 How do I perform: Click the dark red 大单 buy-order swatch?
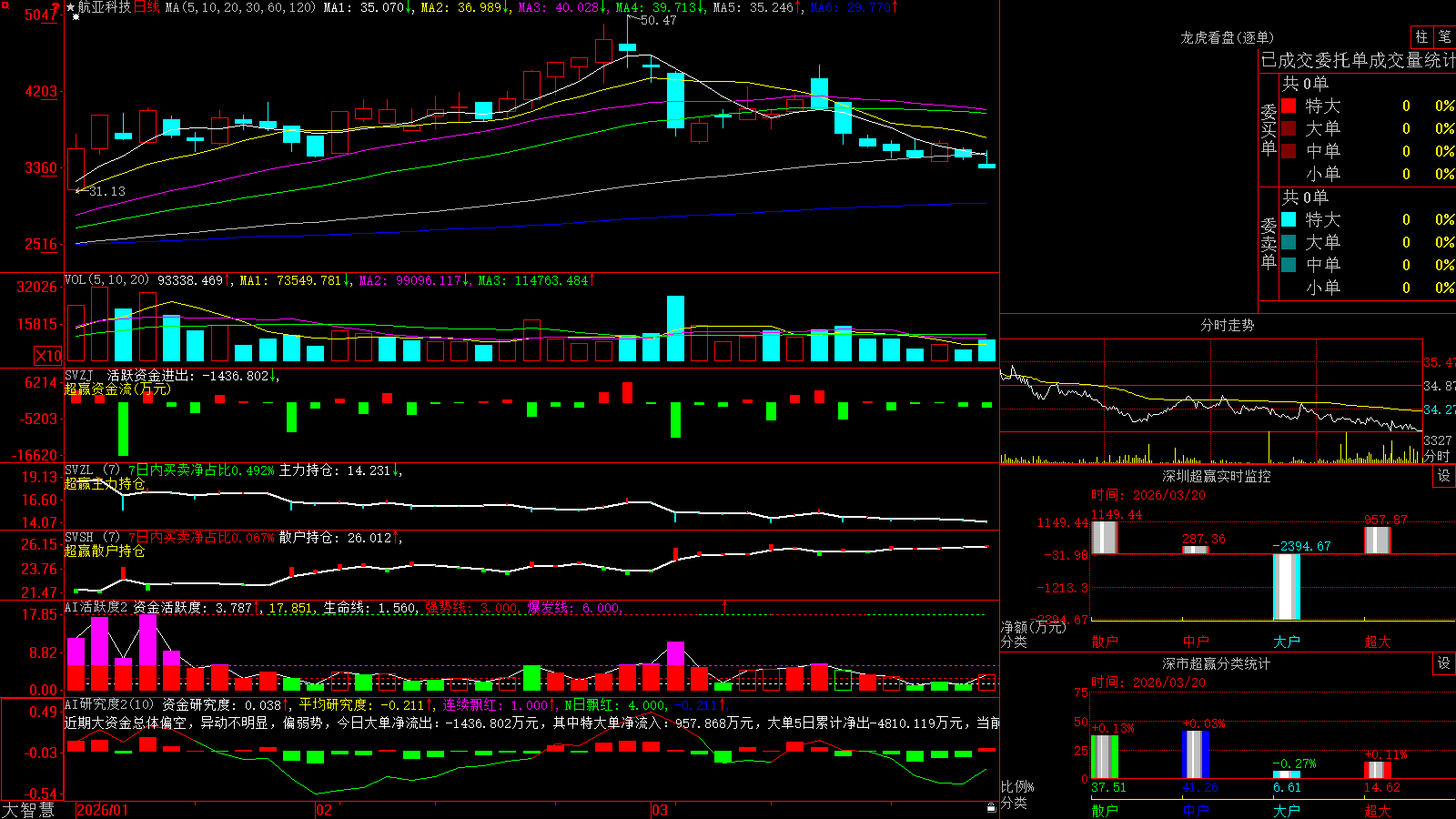1289,128
